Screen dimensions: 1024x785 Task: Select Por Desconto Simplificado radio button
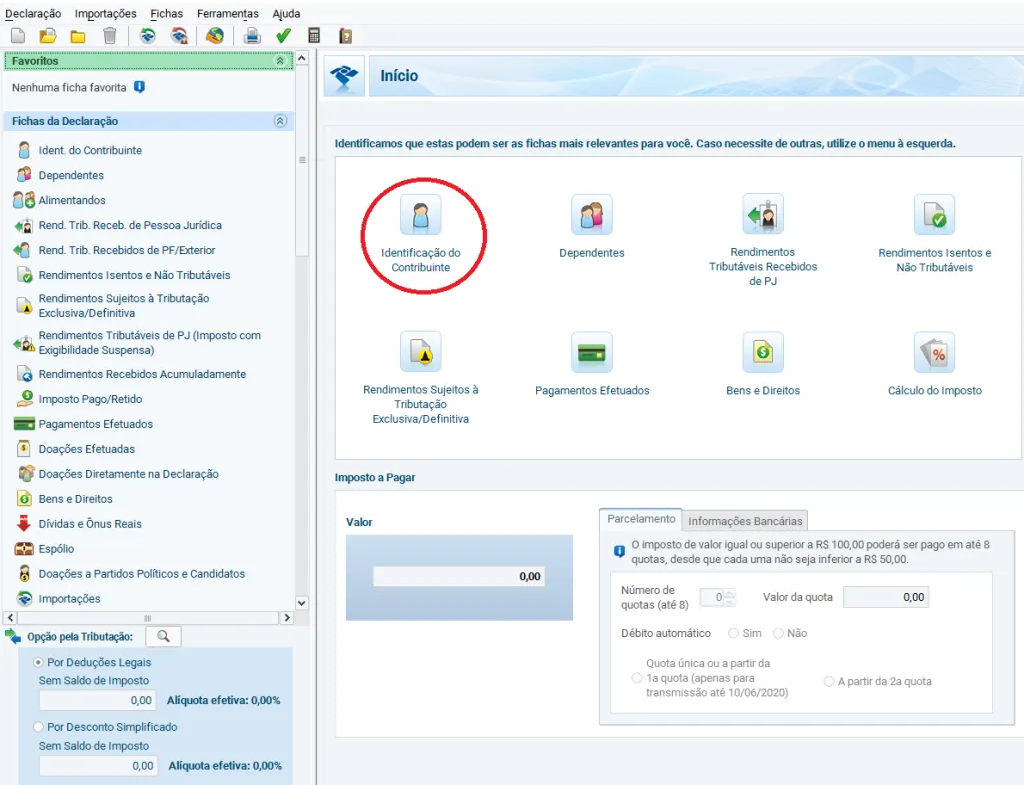(39, 727)
